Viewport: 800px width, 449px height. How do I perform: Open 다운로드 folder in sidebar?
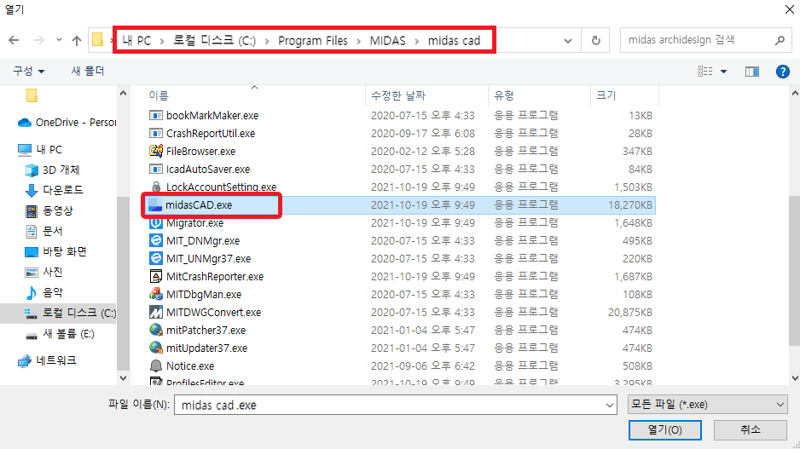[x=54, y=190]
